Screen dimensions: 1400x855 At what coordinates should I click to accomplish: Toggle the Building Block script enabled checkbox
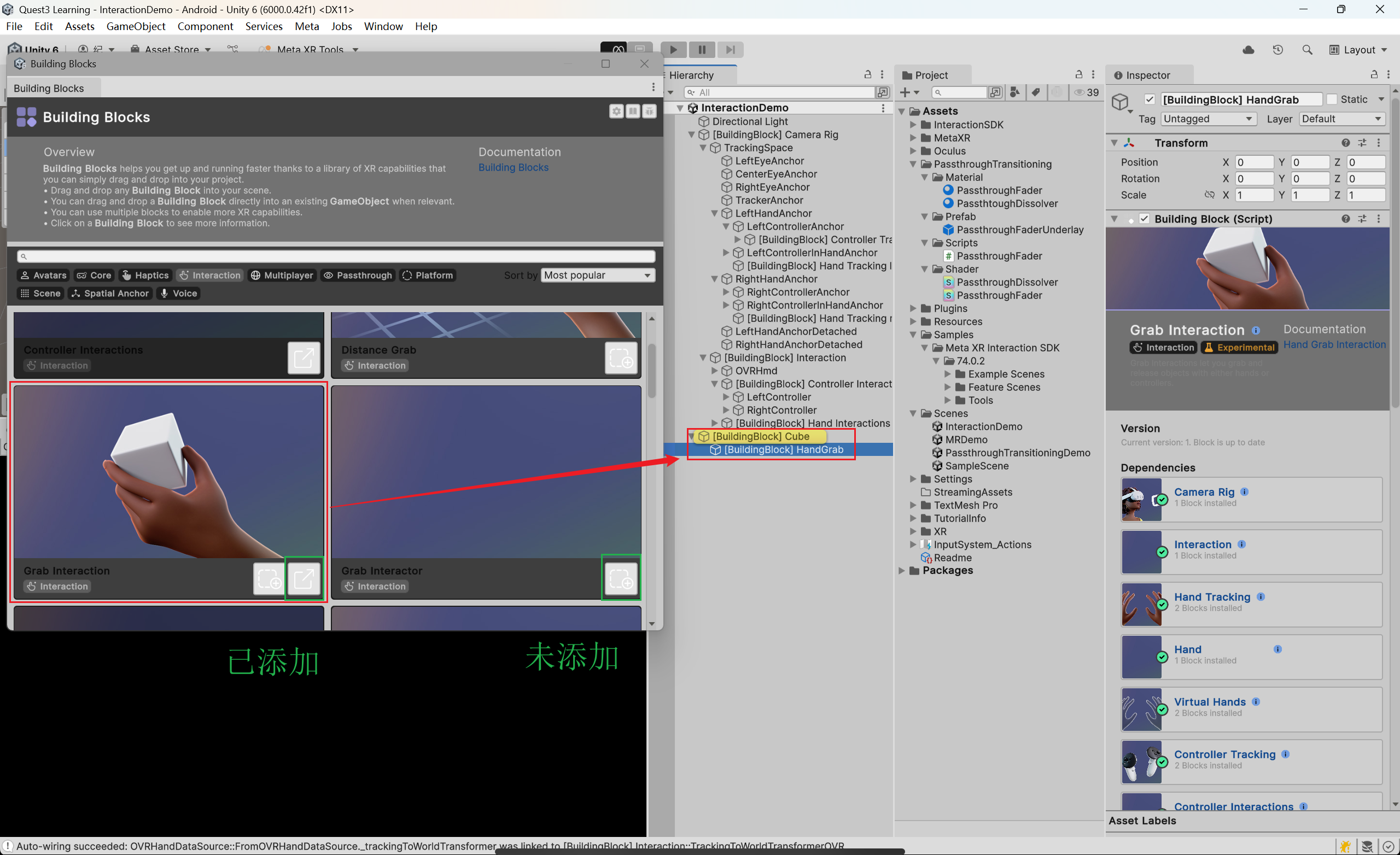click(x=1144, y=219)
